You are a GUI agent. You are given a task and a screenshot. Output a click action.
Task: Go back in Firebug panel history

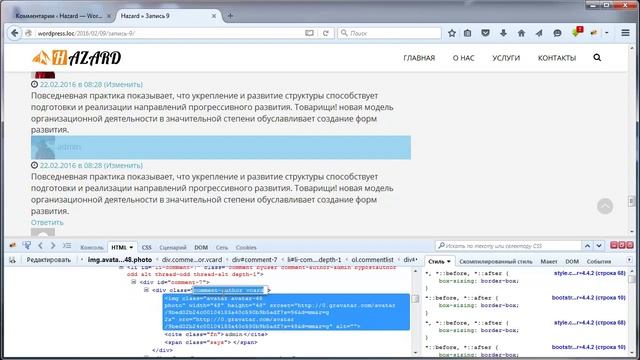coord(40,246)
